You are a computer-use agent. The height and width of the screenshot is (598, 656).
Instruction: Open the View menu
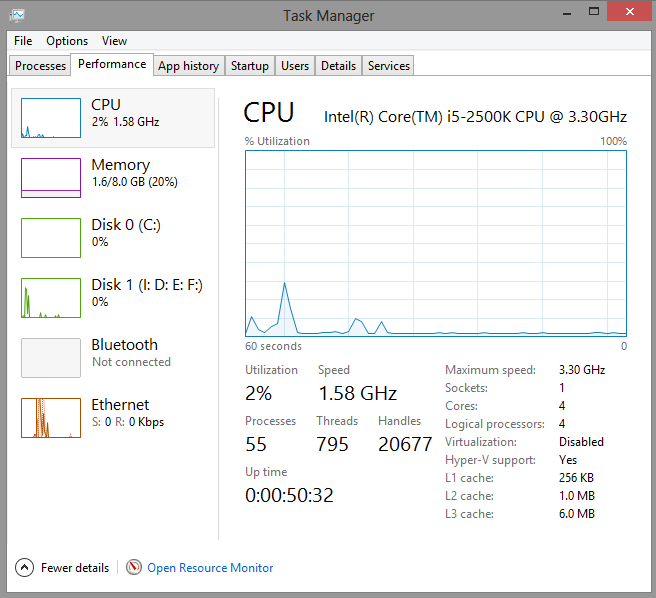pos(114,41)
